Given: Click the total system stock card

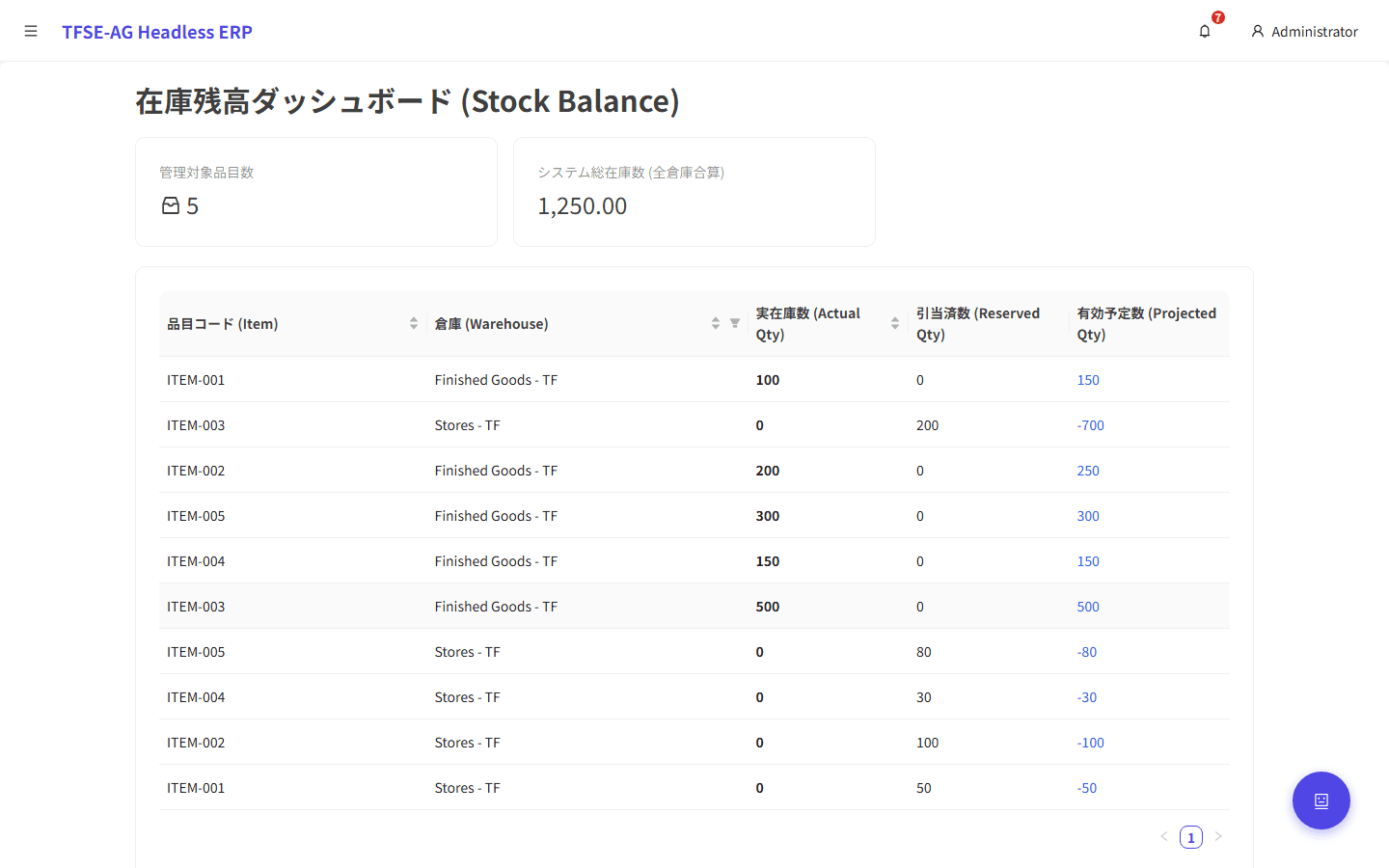Looking at the screenshot, I should tap(694, 192).
